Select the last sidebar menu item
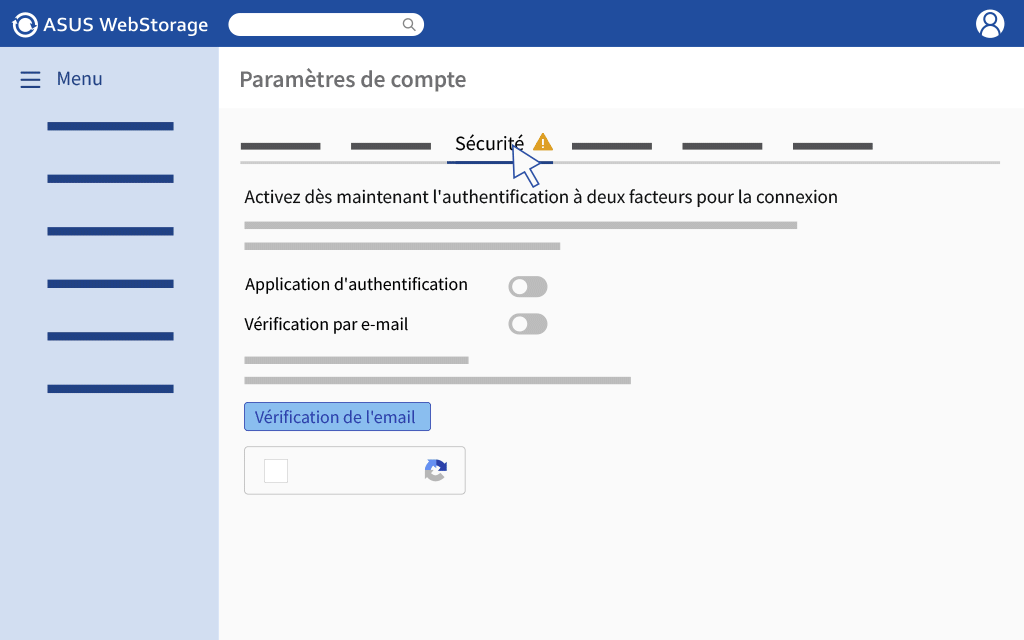Screen dimensions: 1024x640 110,389
